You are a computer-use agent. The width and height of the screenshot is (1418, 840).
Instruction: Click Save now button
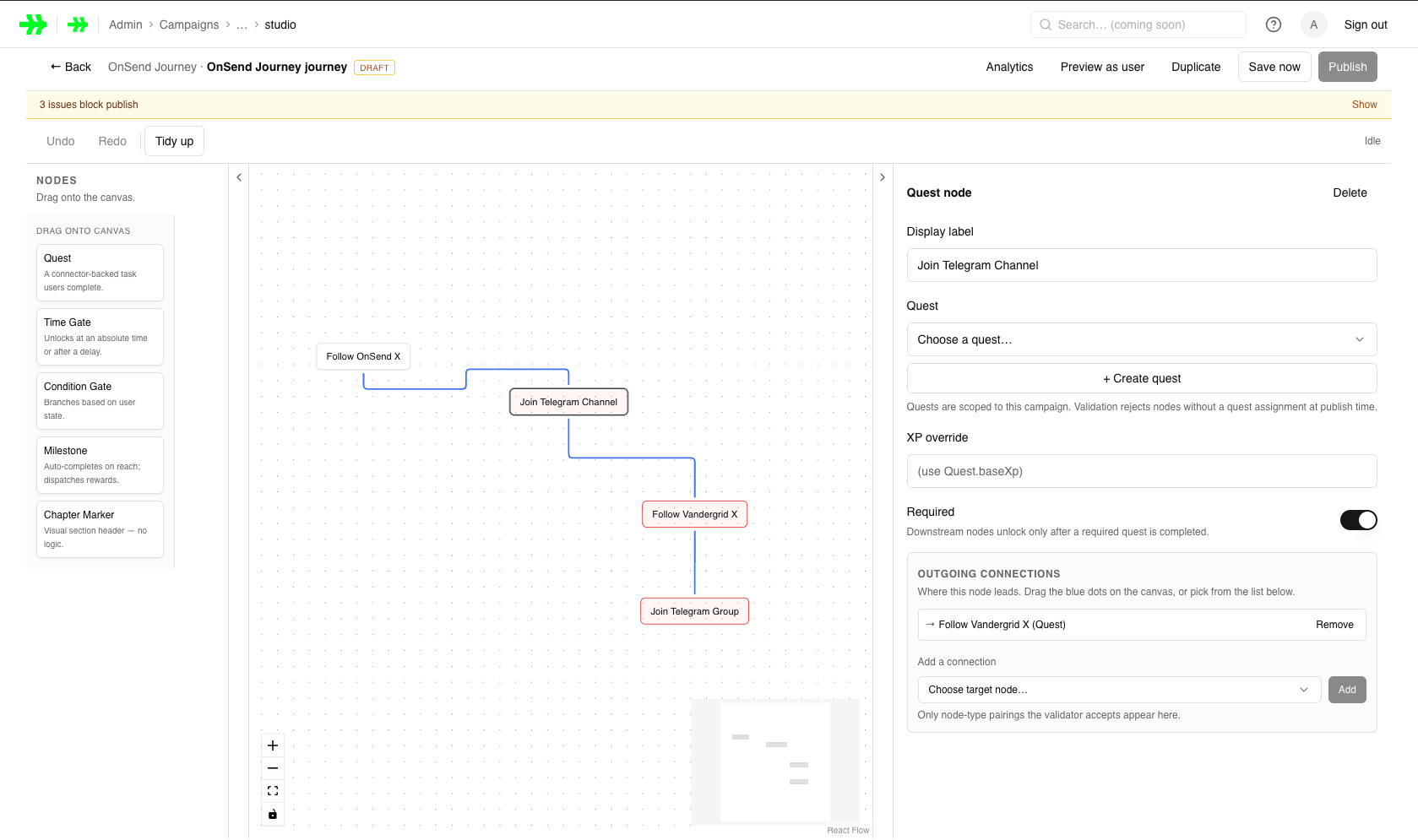point(1274,67)
